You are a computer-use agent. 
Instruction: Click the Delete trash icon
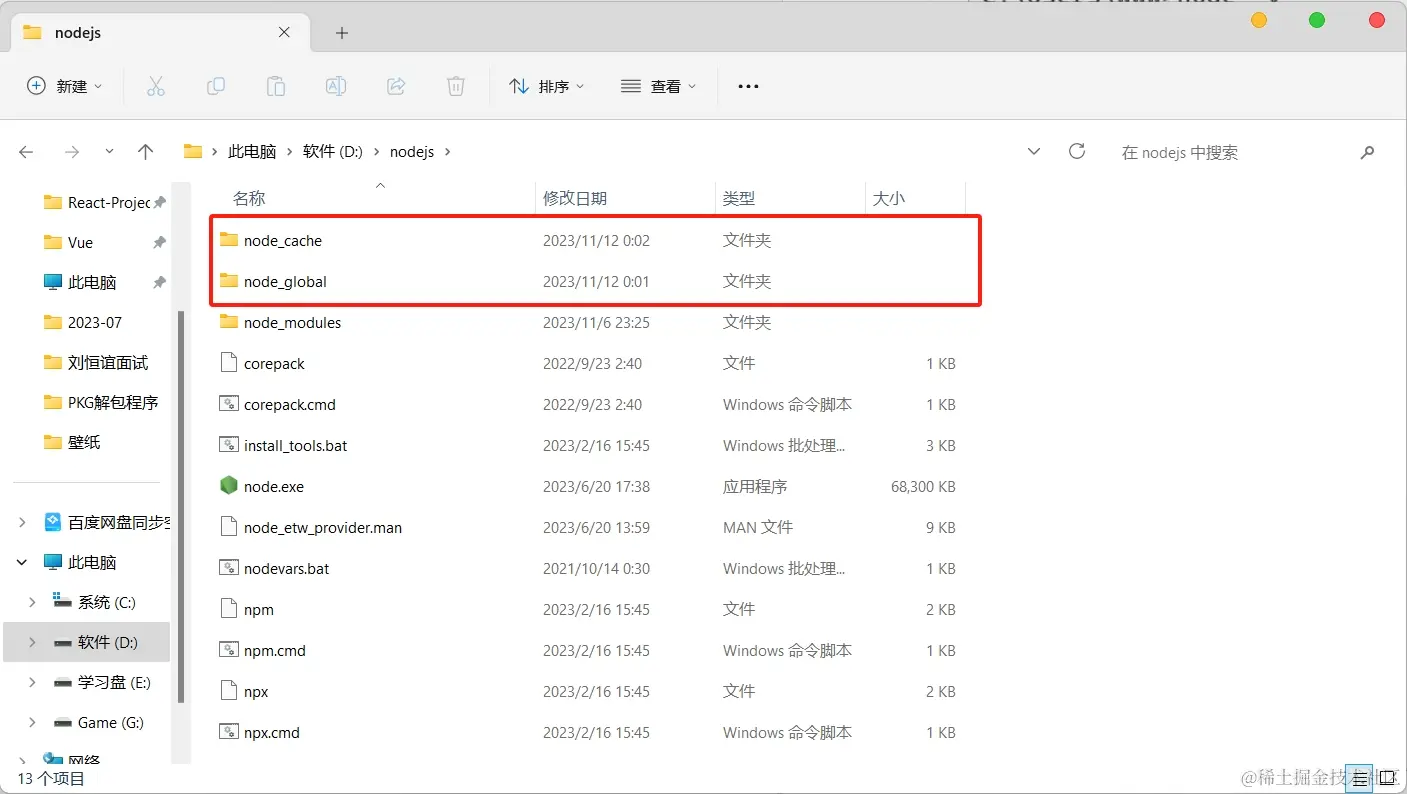click(x=456, y=86)
